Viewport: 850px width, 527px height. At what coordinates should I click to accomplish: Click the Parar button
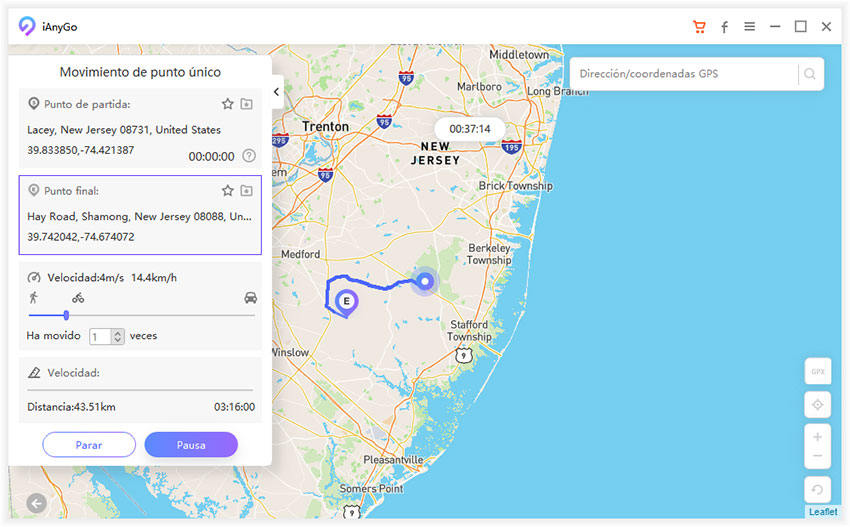click(89, 445)
